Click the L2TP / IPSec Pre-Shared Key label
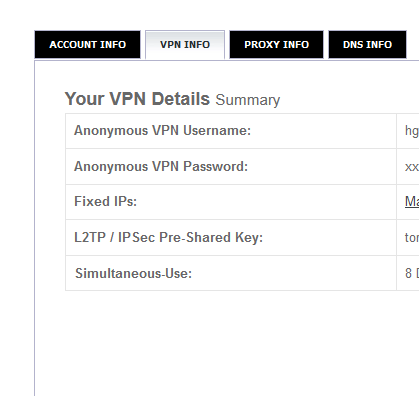The width and height of the screenshot is (419, 396). click(x=168, y=237)
